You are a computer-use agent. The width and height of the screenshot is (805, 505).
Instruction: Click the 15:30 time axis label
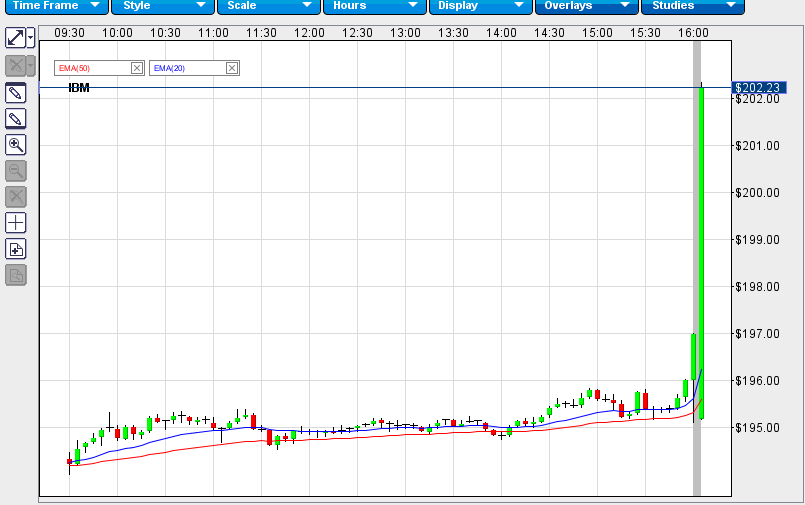(645, 33)
